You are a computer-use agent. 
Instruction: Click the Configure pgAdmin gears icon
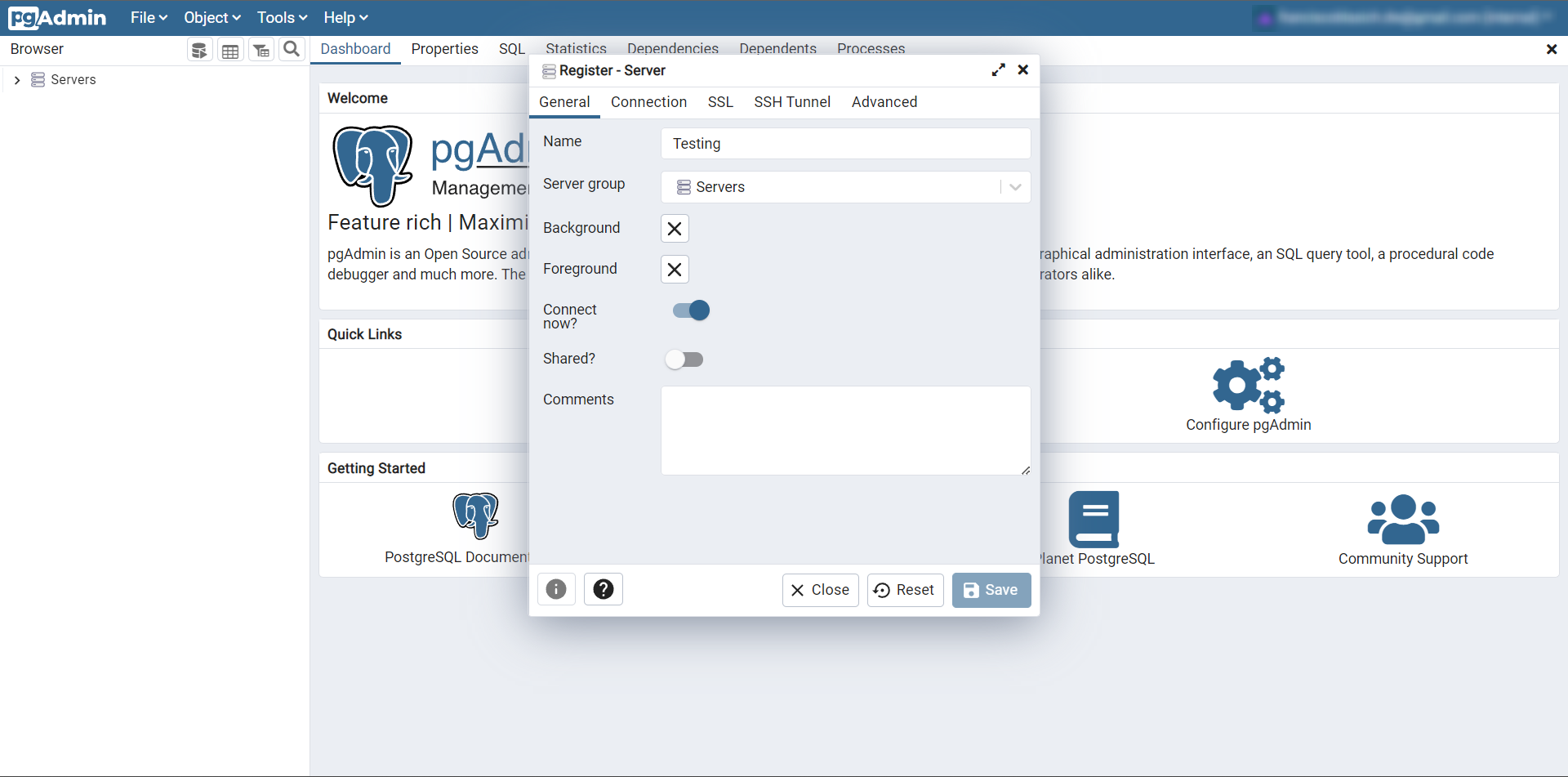[x=1248, y=384]
